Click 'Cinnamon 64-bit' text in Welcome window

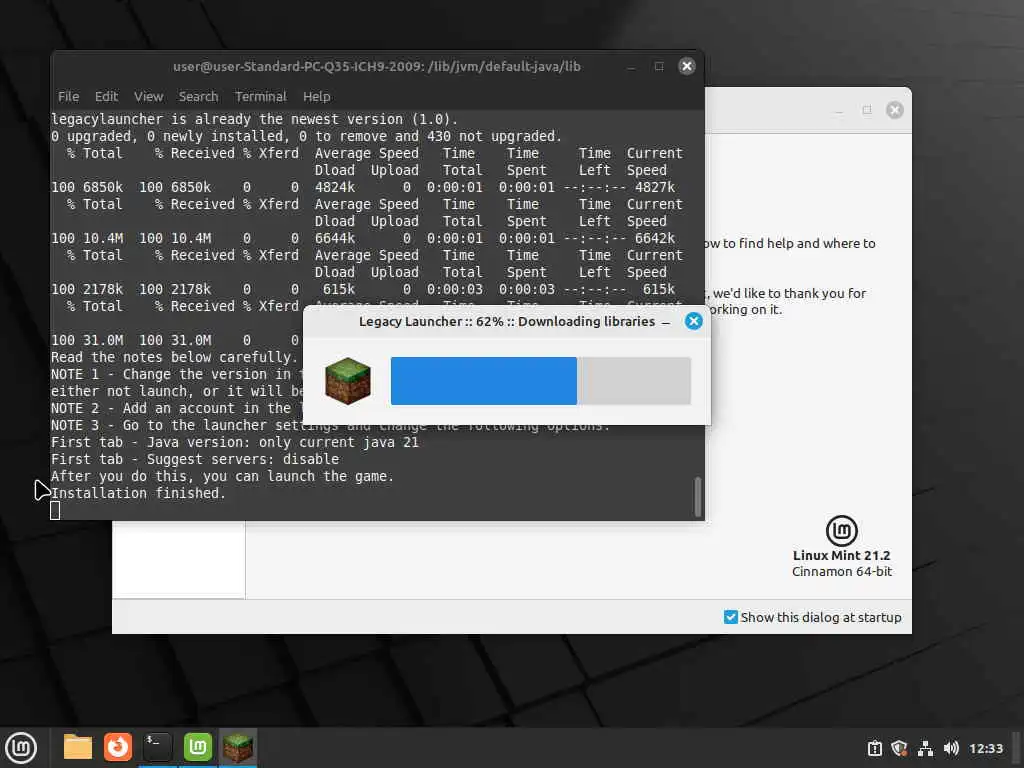[842, 571]
